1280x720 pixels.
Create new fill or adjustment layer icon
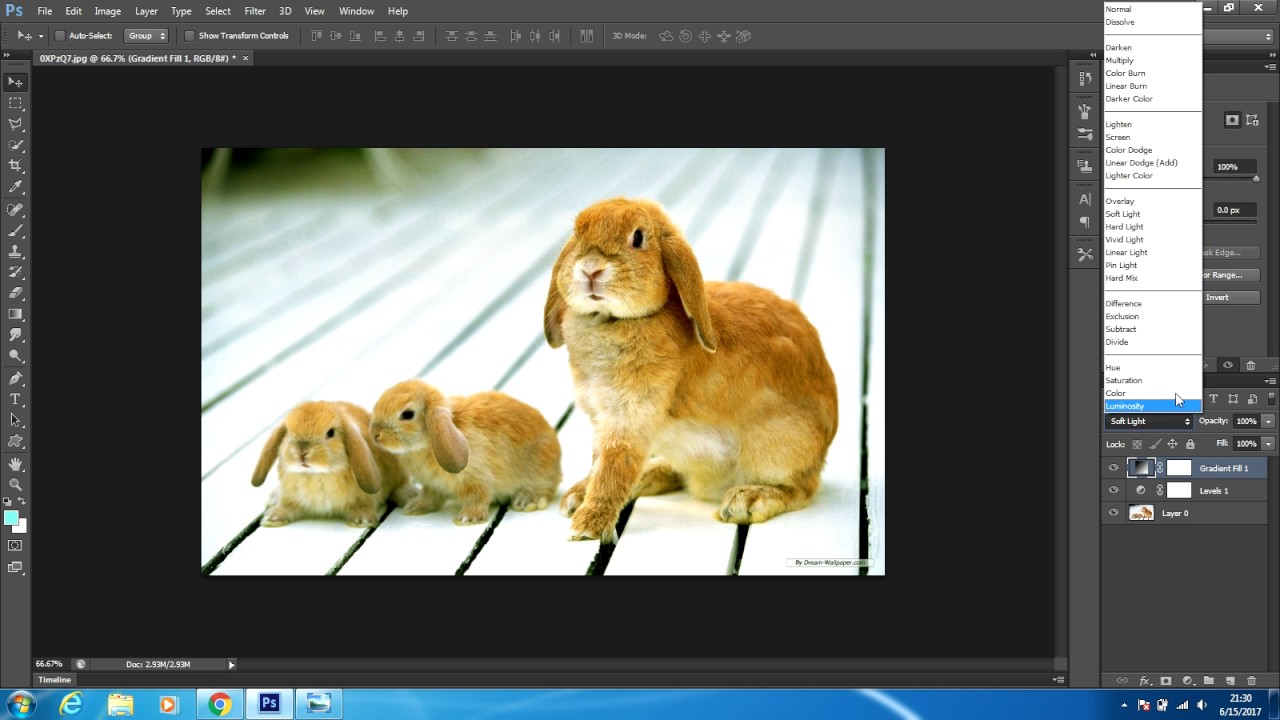(1187, 681)
